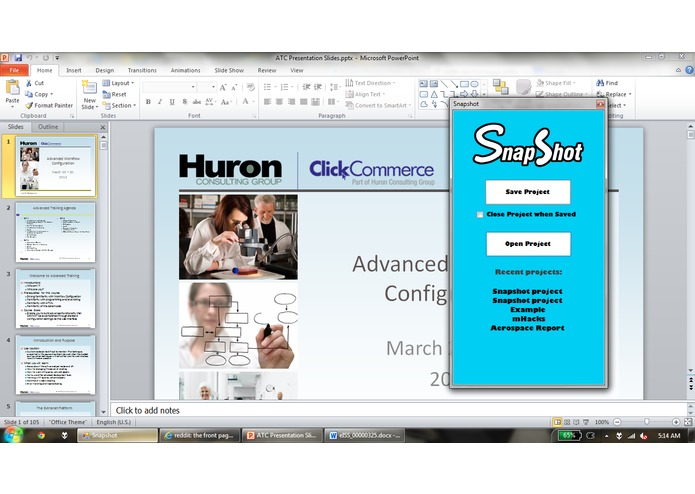The width and height of the screenshot is (695, 494).
Task: Center the text in Paragraph group
Action: point(279,102)
